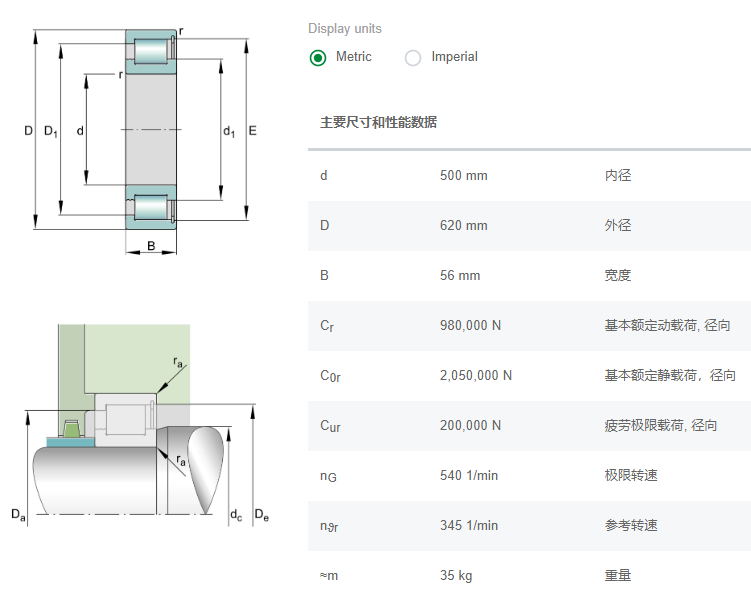The height and width of the screenshot is (594, 751).
Task: Click the 极限转速 description label
Action: click(631, 476)
